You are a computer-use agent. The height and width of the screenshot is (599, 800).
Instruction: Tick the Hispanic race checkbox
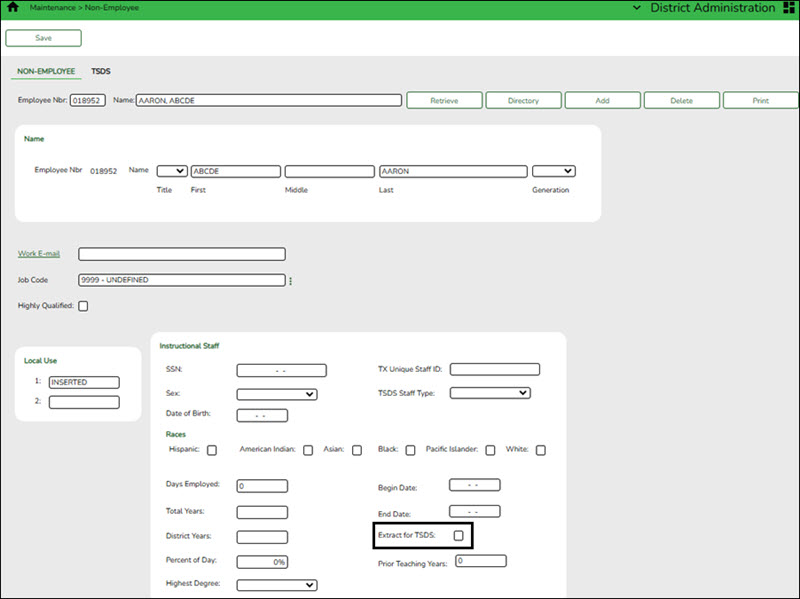coord(211,450)
